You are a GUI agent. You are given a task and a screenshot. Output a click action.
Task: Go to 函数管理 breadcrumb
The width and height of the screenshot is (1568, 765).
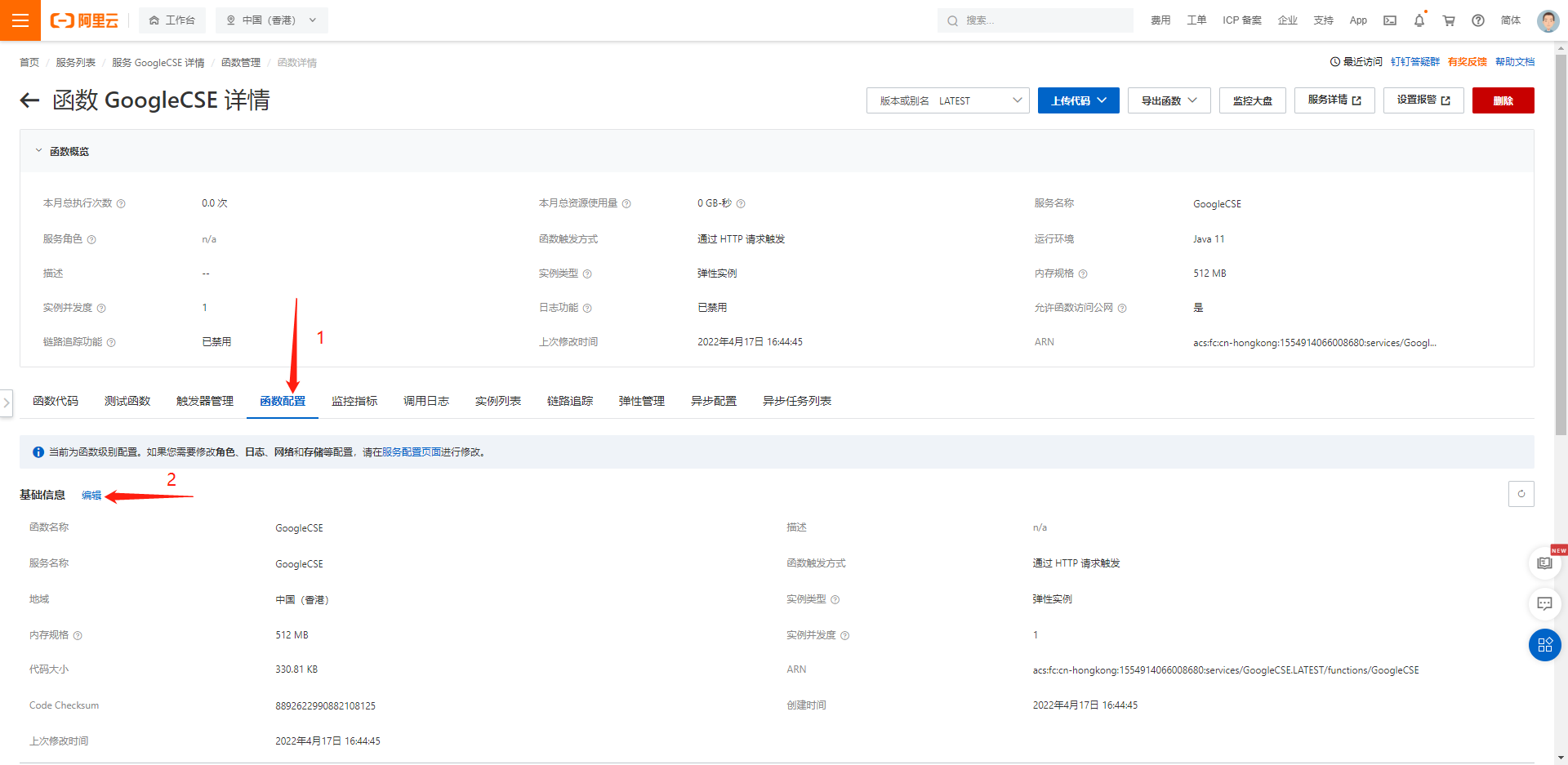[x=241, y=63]
